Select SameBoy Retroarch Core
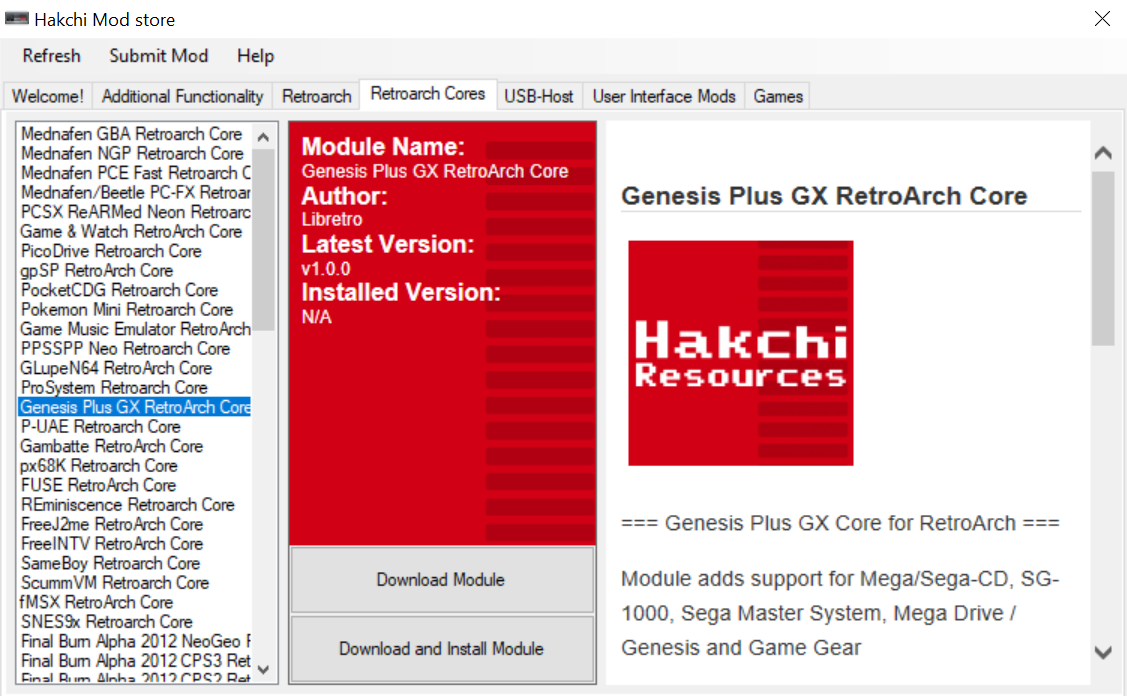Screen dimensions: 1127x696 click(x=134, y=563)
